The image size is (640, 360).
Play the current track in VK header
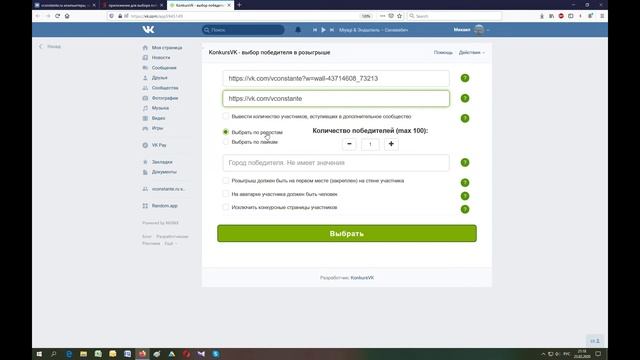coord(323,30)
